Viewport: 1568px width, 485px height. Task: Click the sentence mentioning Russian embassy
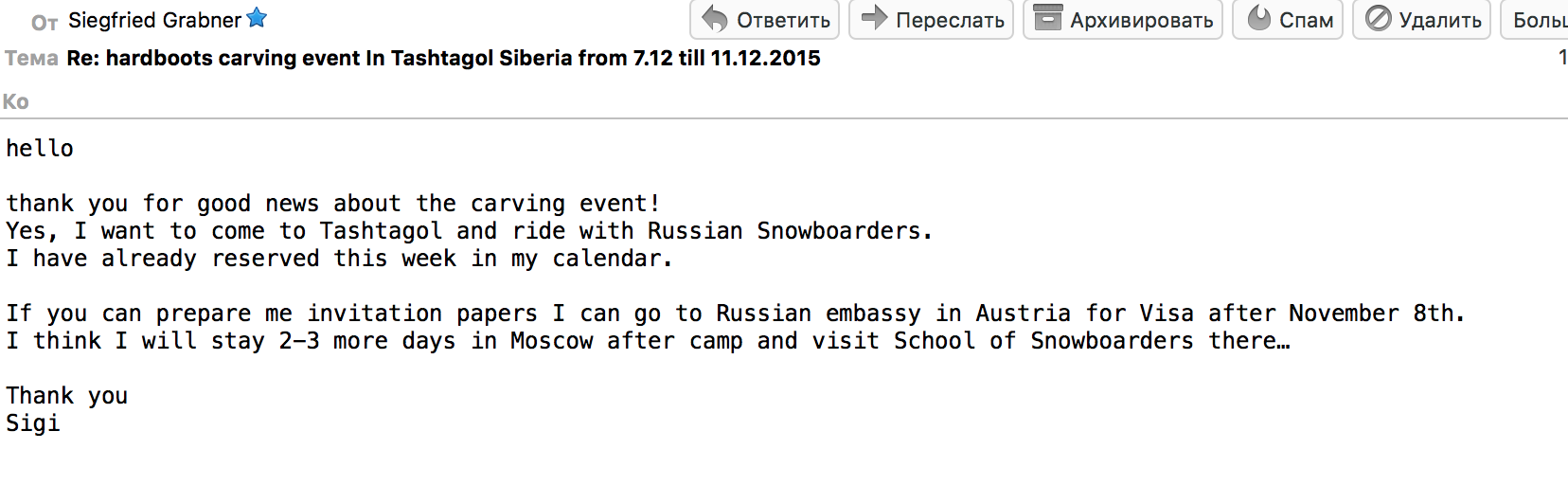[x=735, y=314]
